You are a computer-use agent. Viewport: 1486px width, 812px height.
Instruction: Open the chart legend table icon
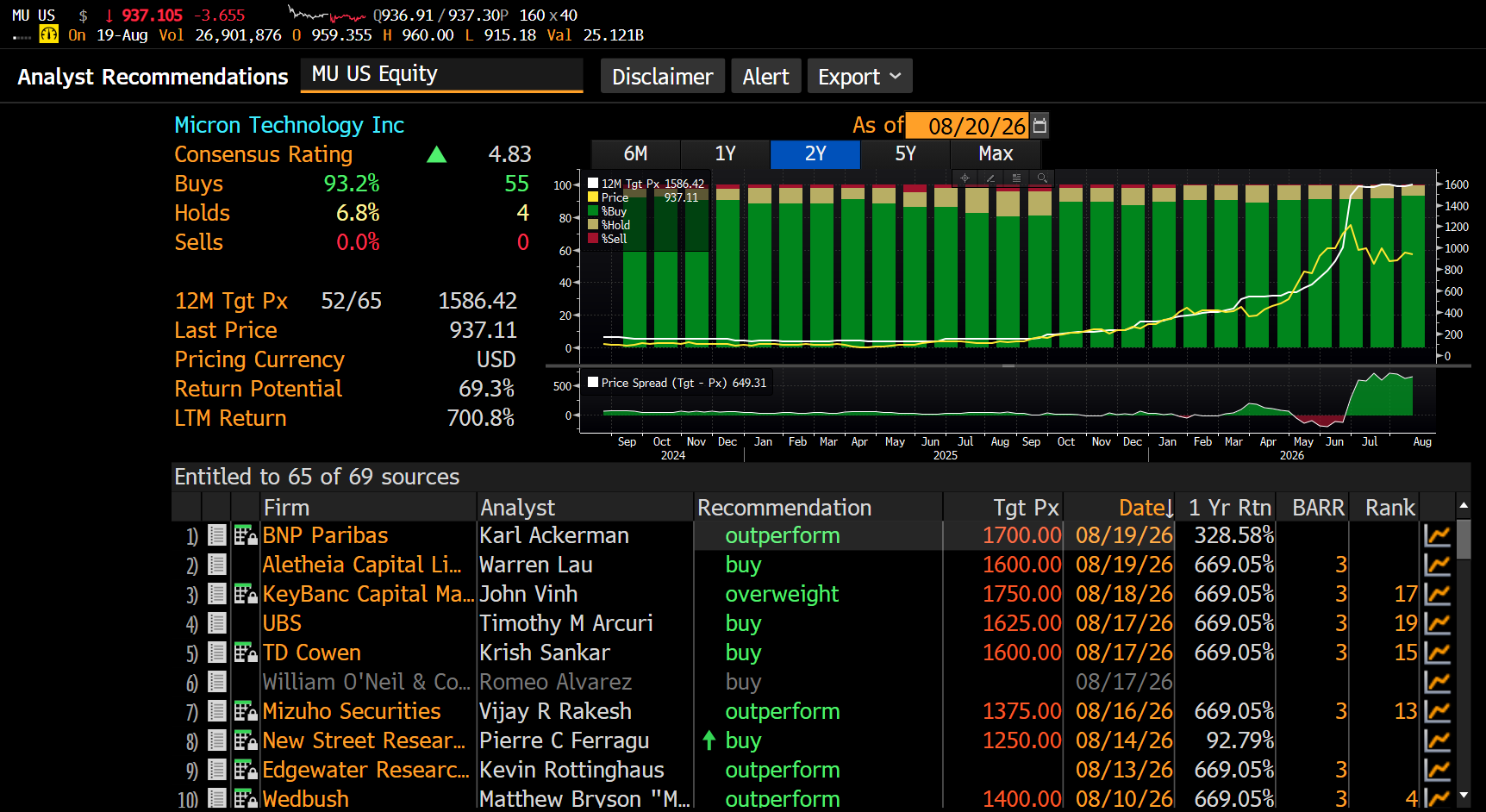point(1016,178)
